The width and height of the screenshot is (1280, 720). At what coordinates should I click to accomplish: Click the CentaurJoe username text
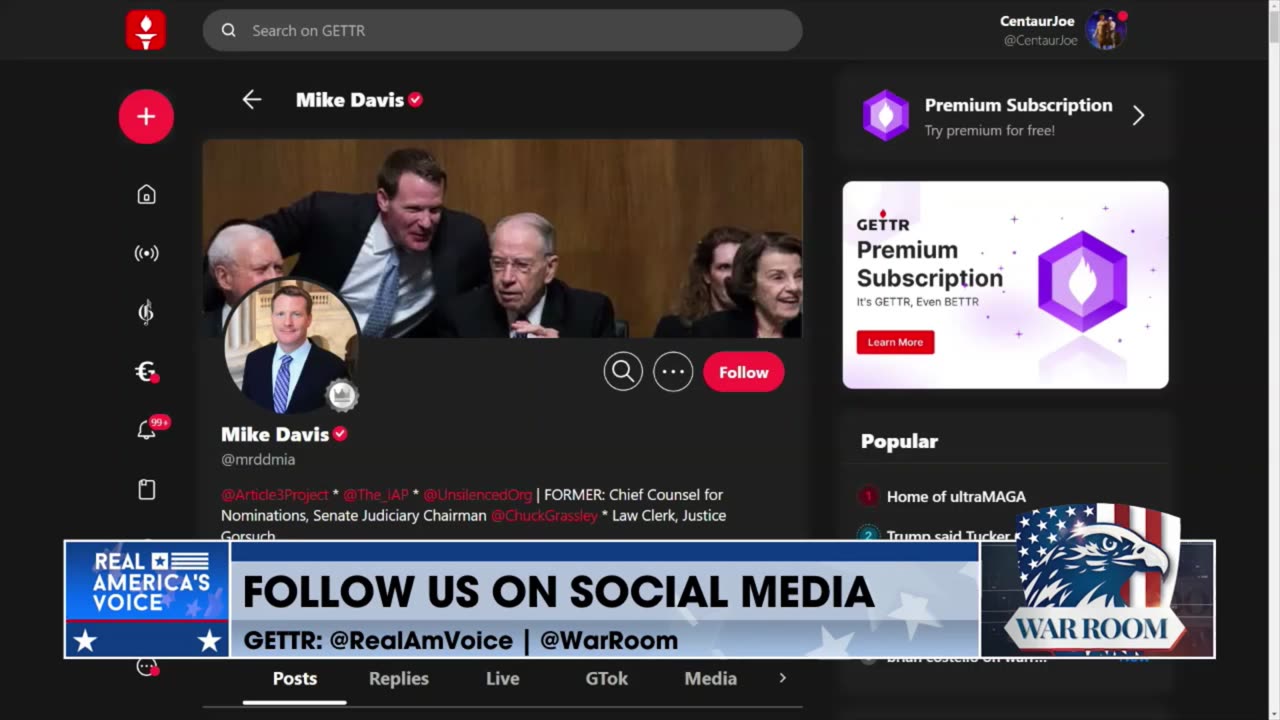(x=1037, y=21)
